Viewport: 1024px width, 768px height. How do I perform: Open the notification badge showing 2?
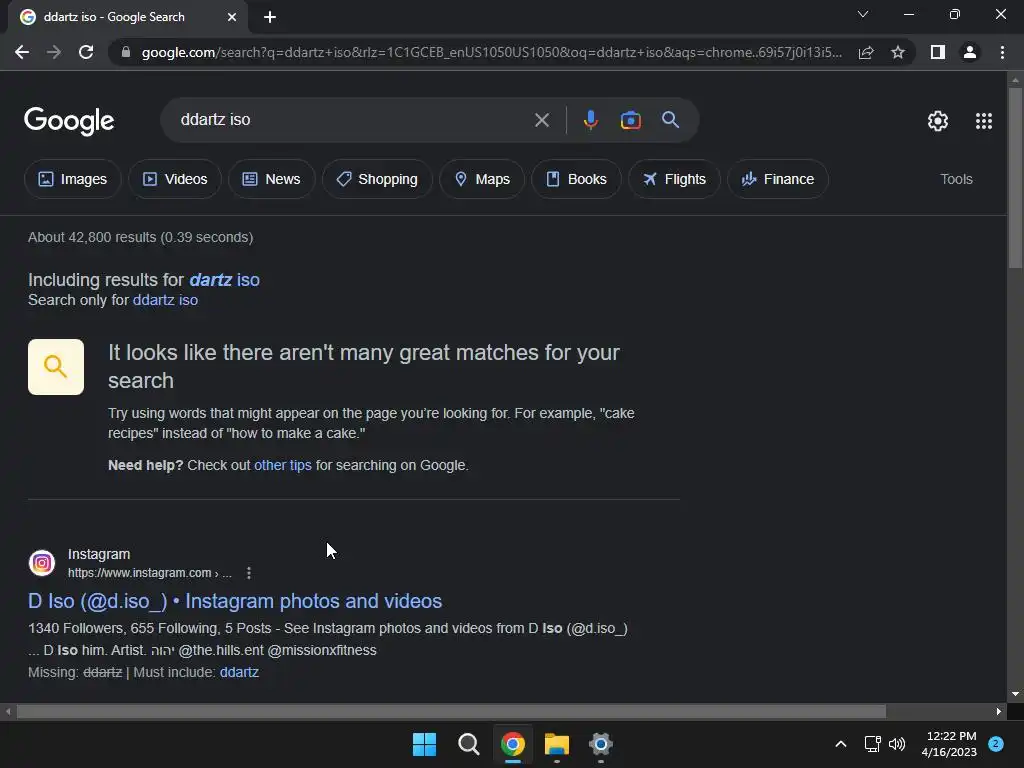(x=996, y=744)
